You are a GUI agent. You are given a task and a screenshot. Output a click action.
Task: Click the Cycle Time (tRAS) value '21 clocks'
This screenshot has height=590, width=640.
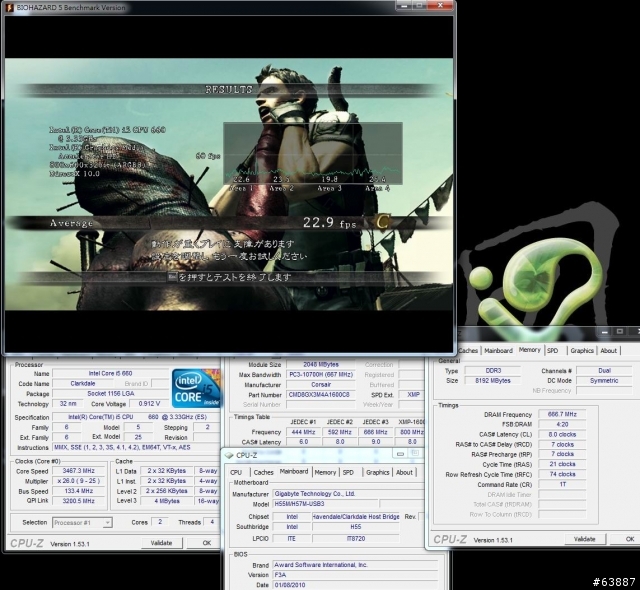coord(562,464)
